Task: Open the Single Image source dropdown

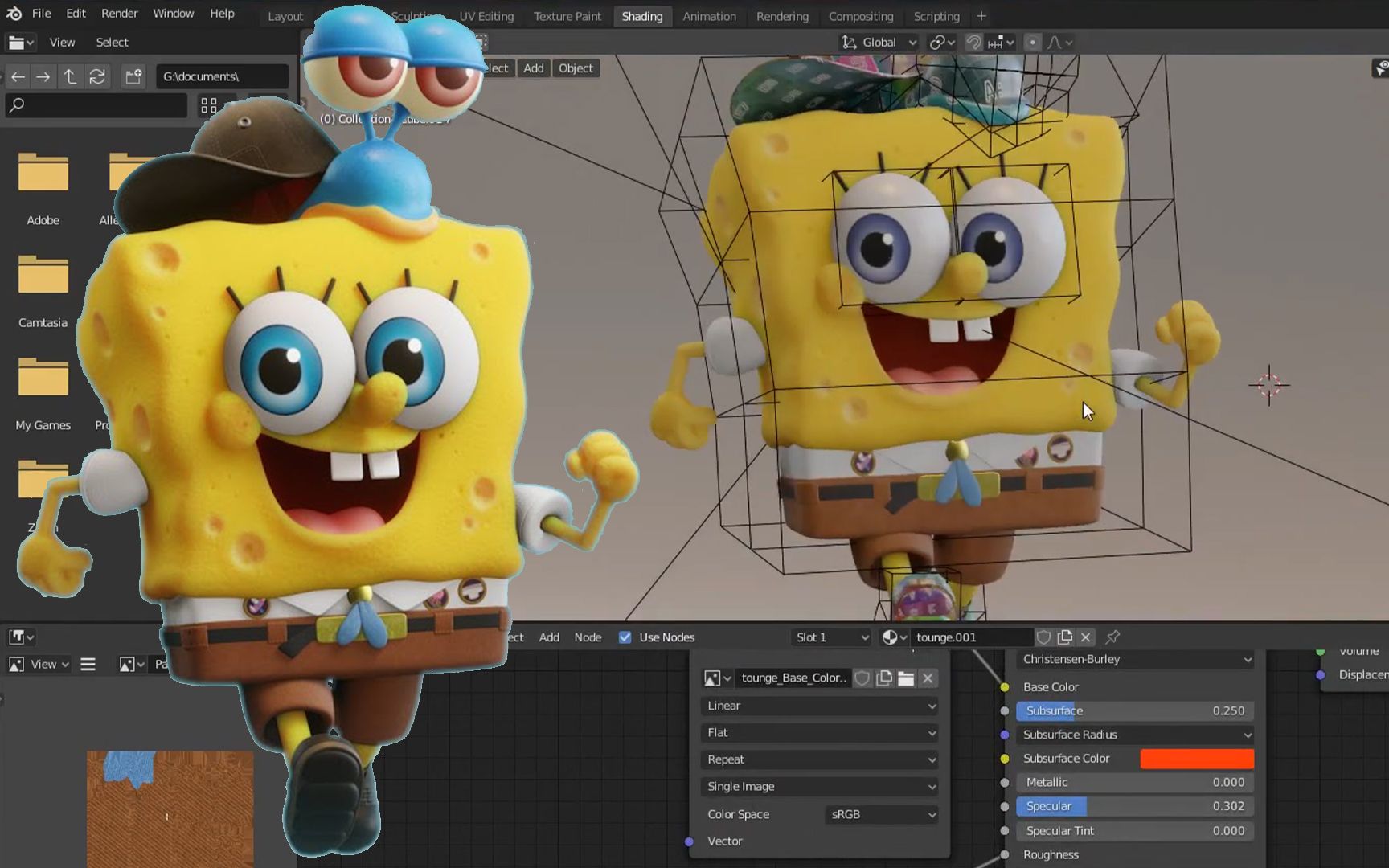Action: [x=820, y=787]
